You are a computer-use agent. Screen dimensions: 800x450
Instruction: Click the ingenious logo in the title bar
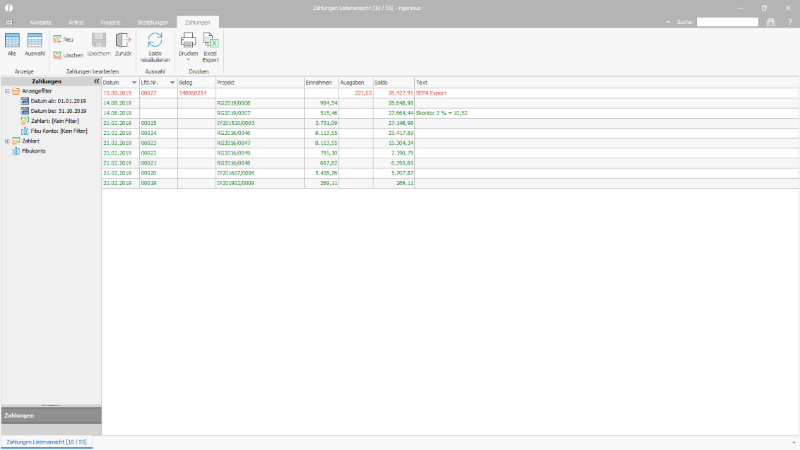pos(9,8)
